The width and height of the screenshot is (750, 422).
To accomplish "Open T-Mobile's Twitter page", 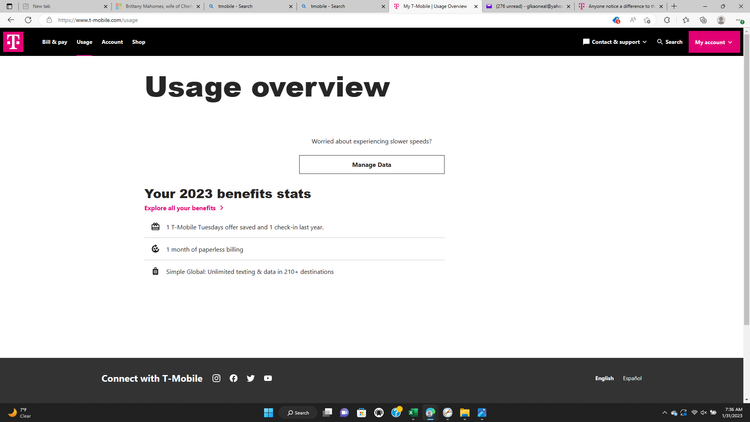I will [x=251, y=378].
